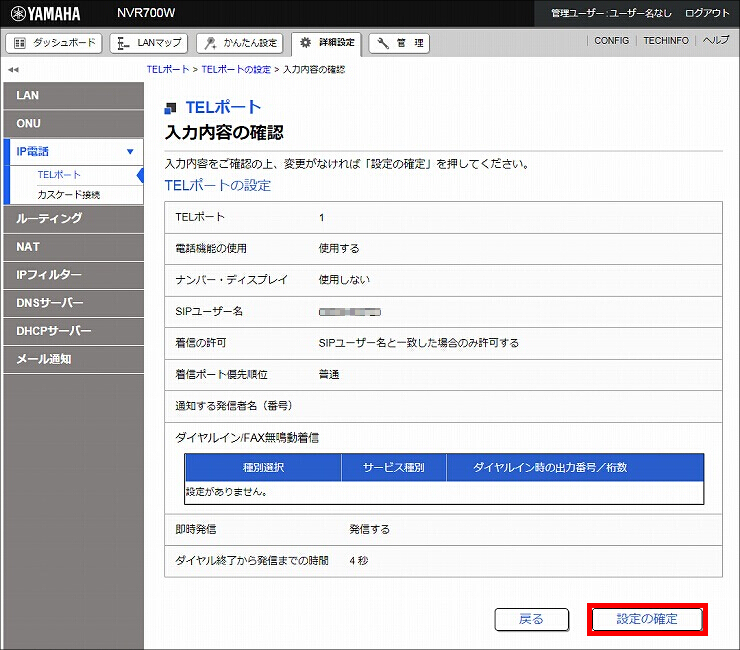740x650 pixels.
Task: Click the 4 秒 time value
Action: (x=359, y=561)
